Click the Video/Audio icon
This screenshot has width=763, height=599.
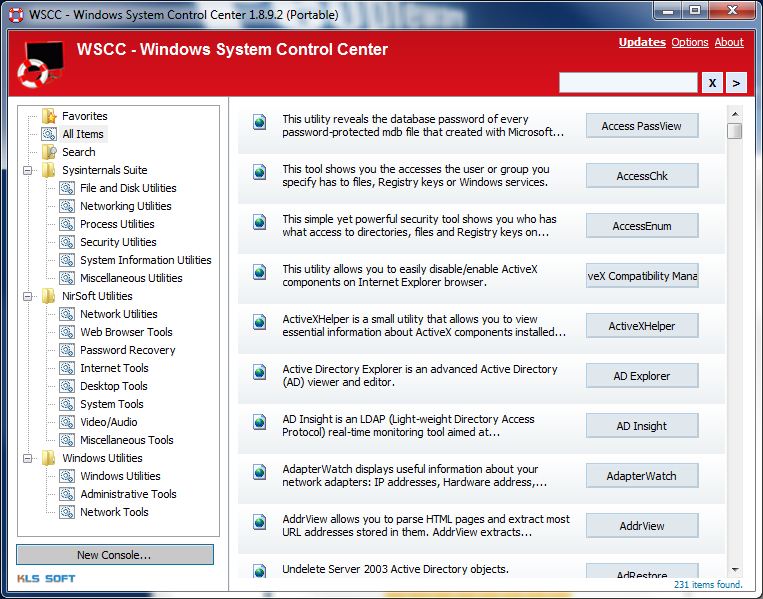pyautogui.click(x=67, y=422)
